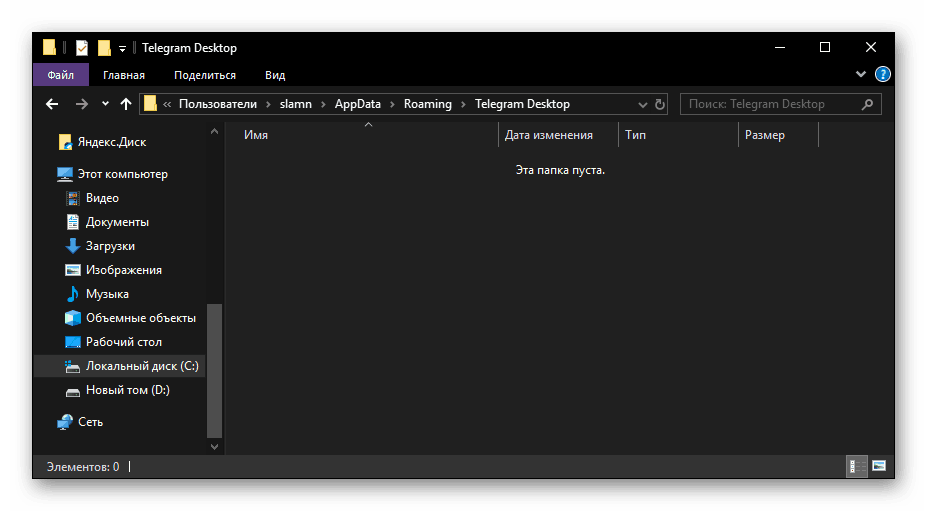Go back with the left arrow button
Screen dimensions: 927x511
tap(52, 104)
